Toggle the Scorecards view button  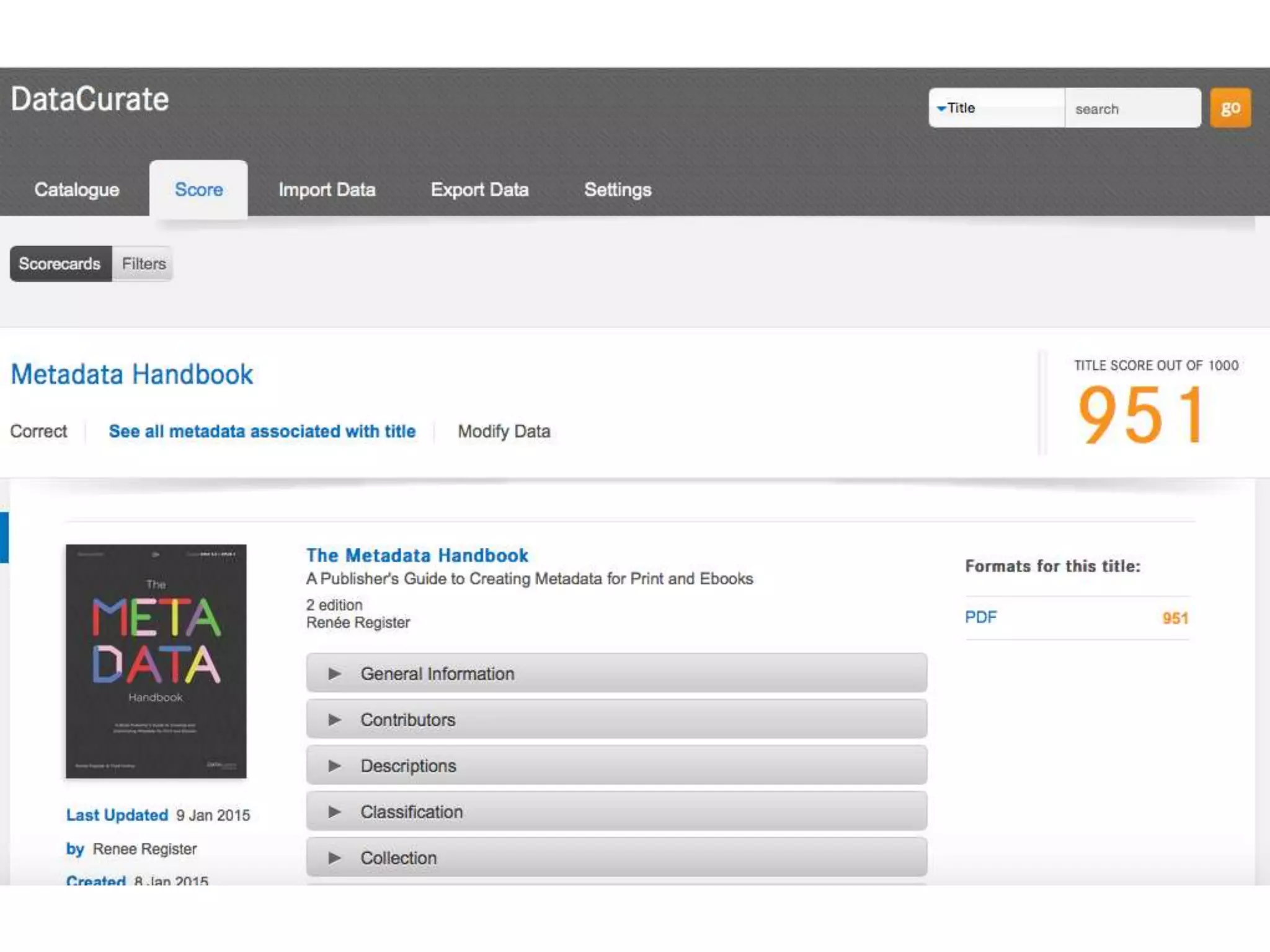coord(60,264)
